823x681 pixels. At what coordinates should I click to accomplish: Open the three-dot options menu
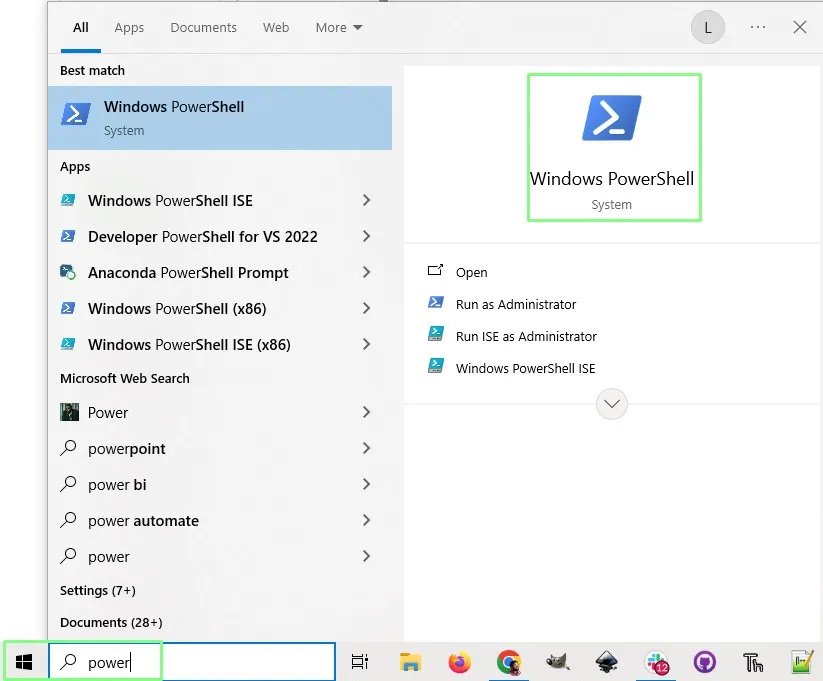tap(757, 27)
